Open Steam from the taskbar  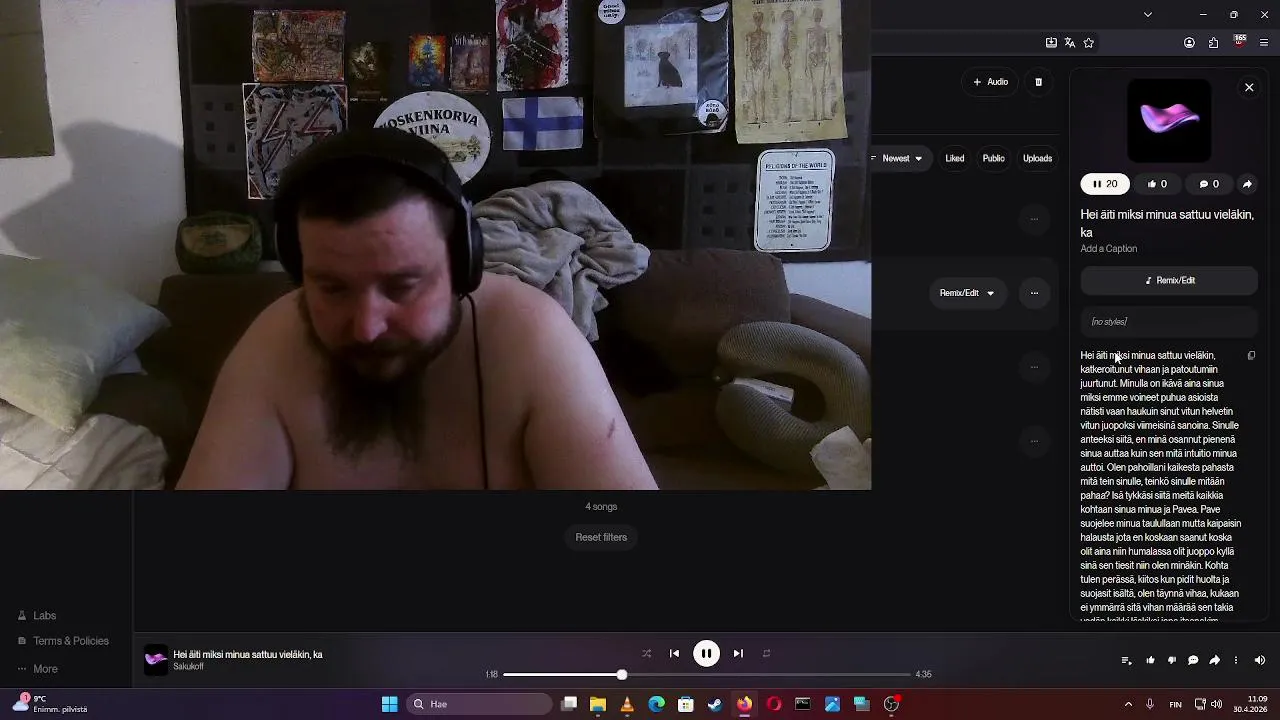point(715,704)
